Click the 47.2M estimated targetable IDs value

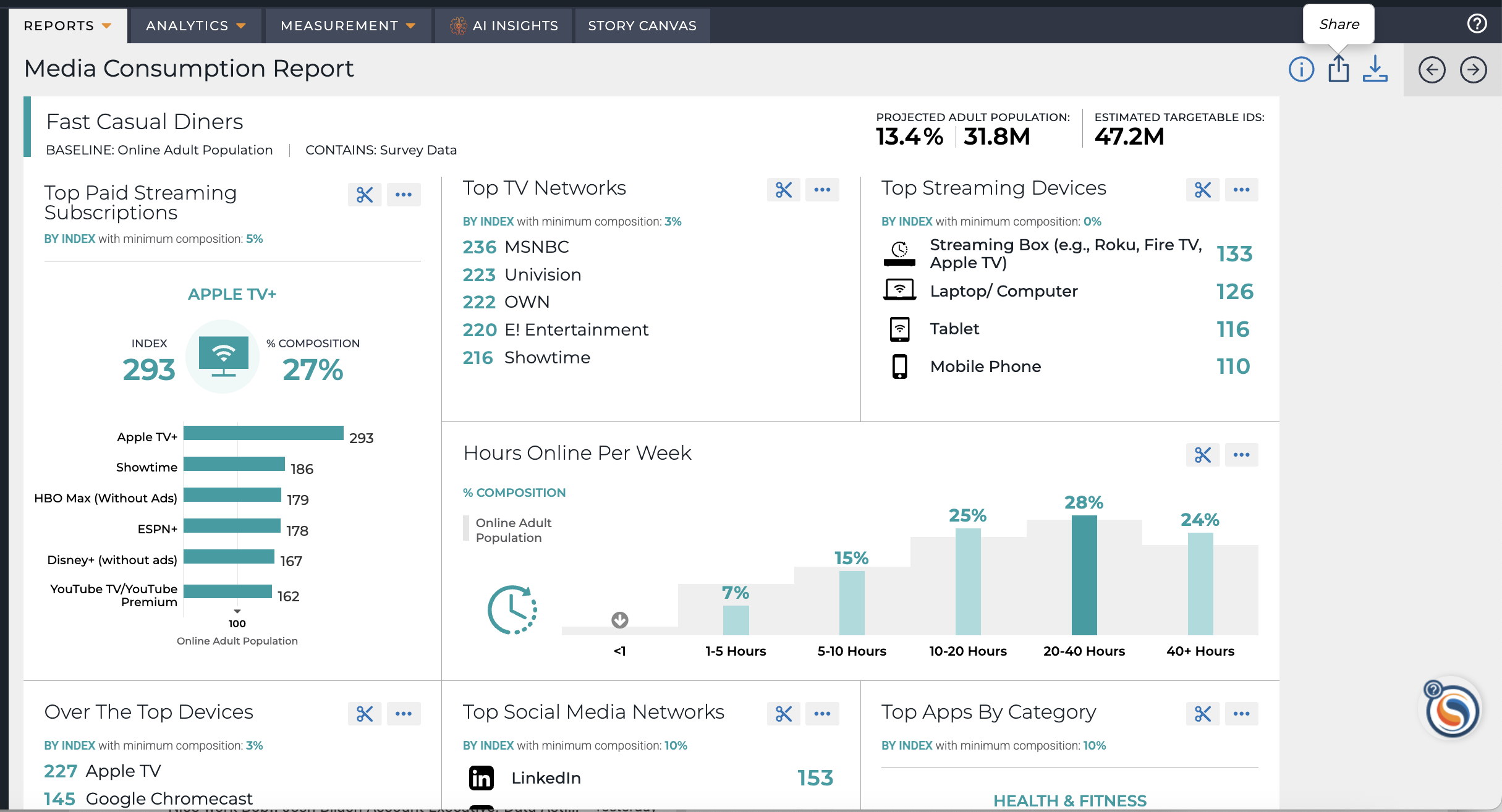coord(1129,137)
